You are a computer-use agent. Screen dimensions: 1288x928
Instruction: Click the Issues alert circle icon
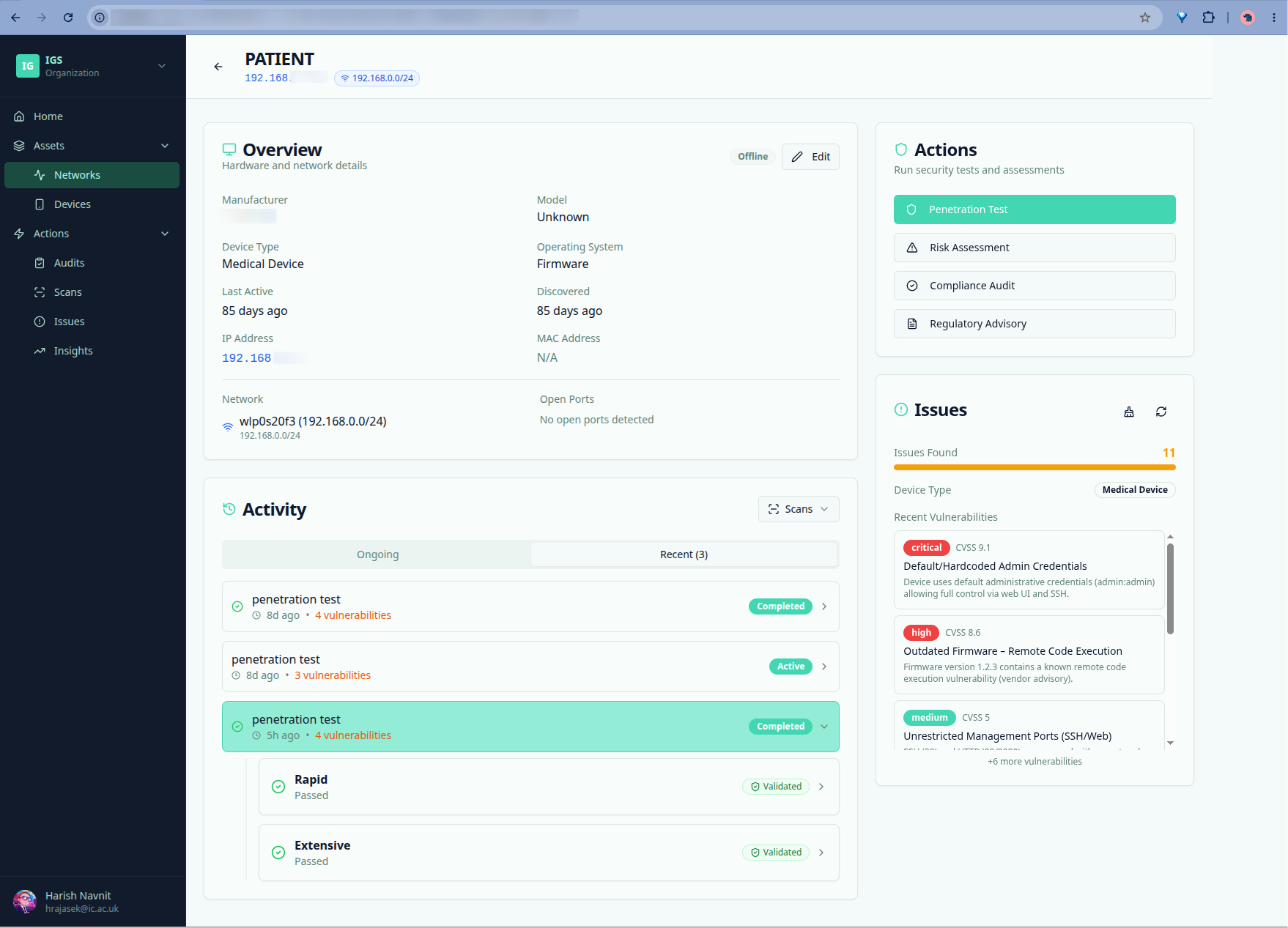(x=901, y=409)
